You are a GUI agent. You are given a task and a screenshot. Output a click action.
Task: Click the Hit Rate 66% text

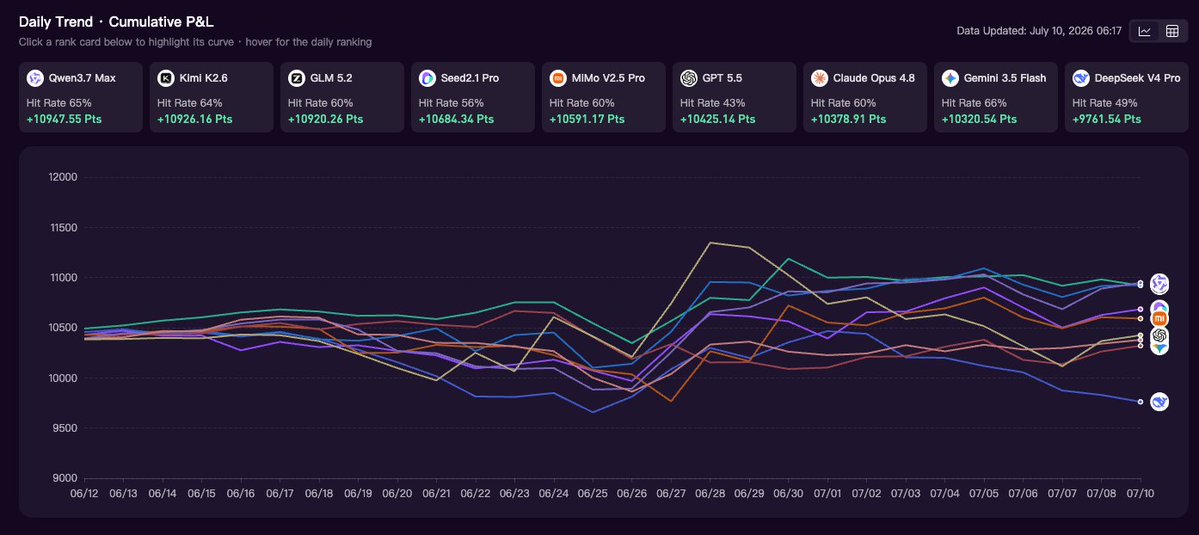974,102
